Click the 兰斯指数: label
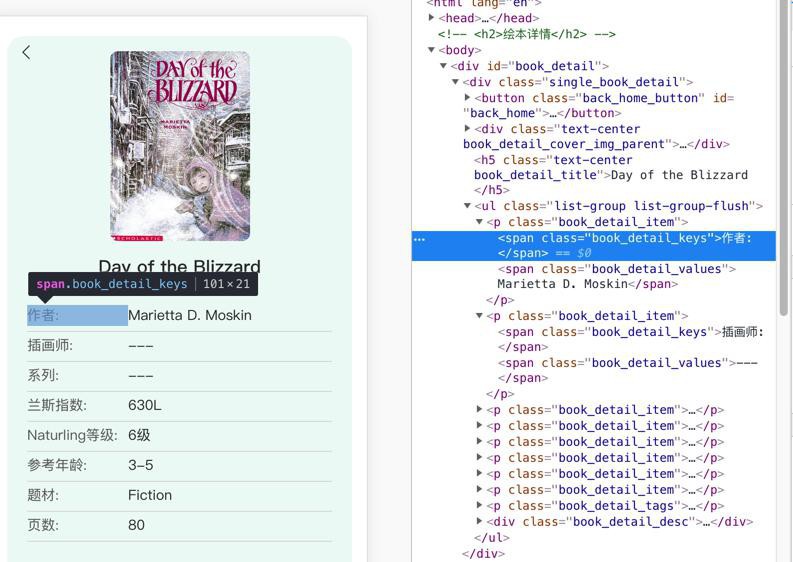 click(57, 405)
